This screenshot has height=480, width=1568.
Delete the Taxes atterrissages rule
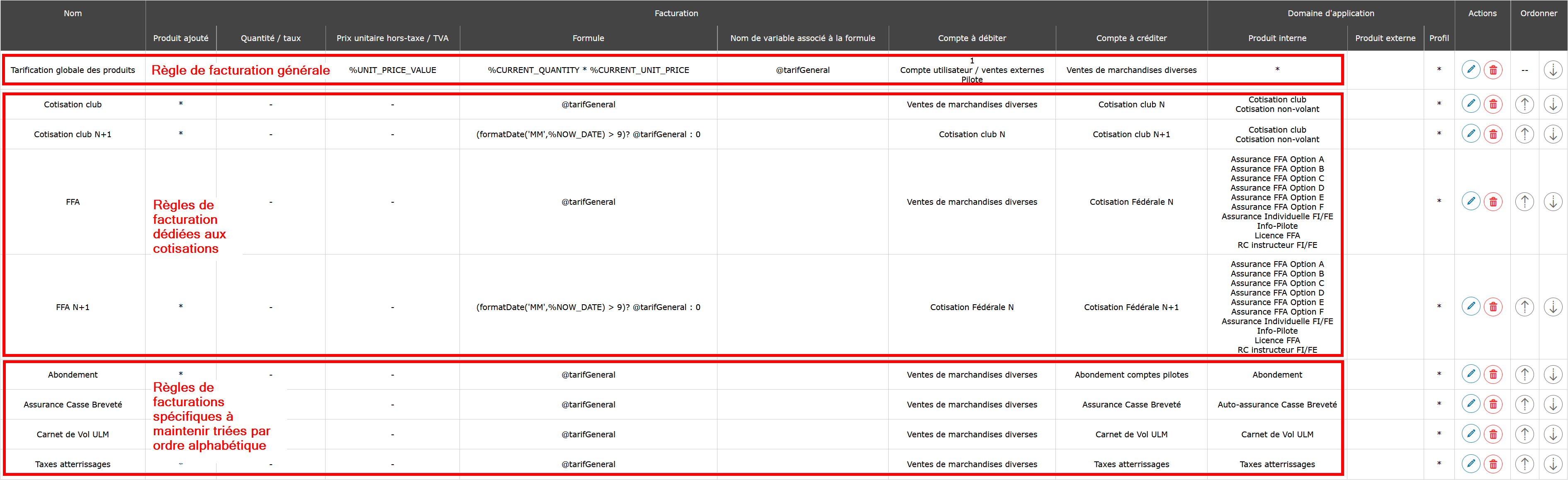point(1493,463)
